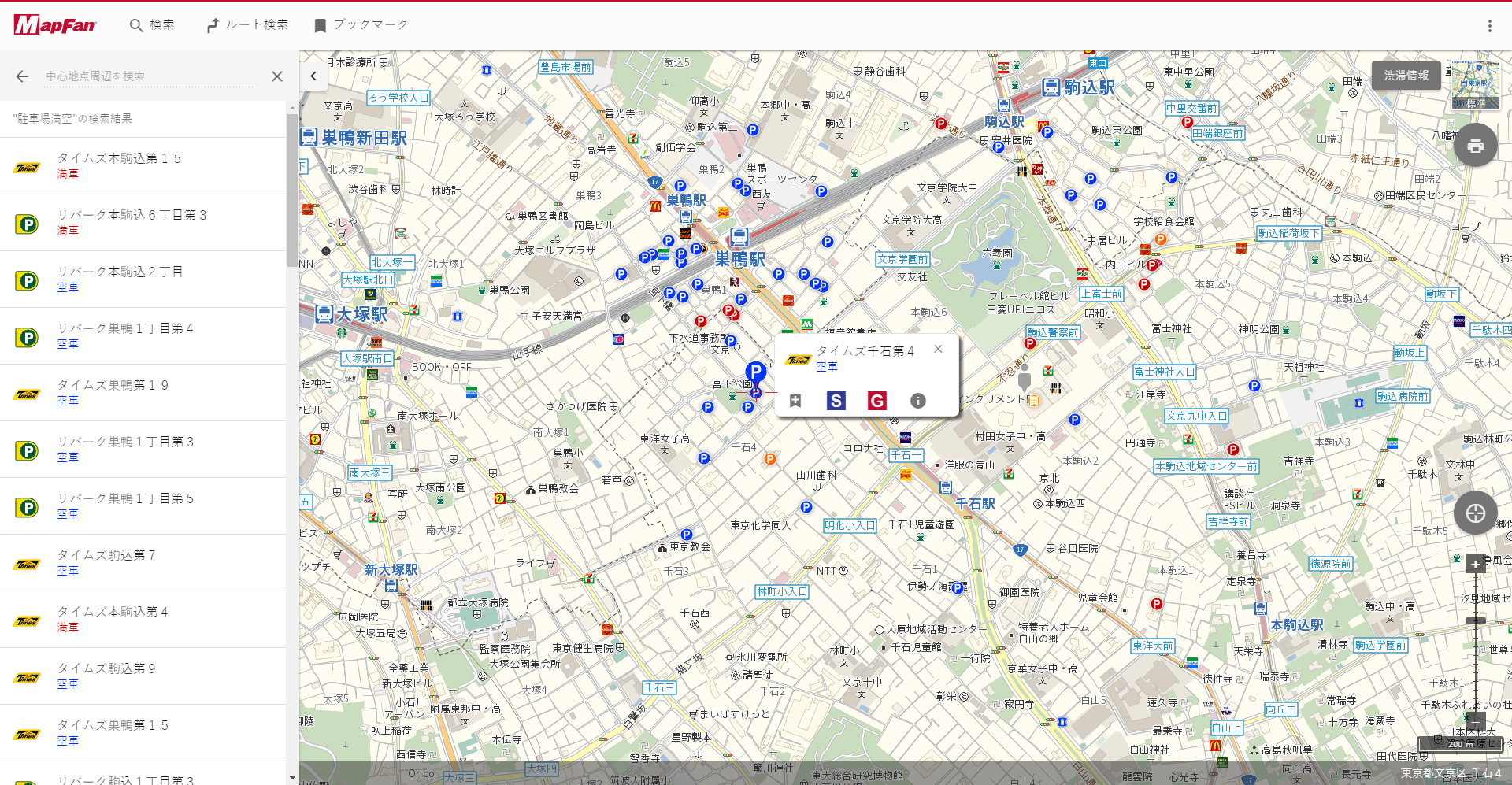Image resolution: width=1512 pixels, height=785 pixels.
Task: Select タイムズ本駒込第15 result
Action: [x=143, y=166]
